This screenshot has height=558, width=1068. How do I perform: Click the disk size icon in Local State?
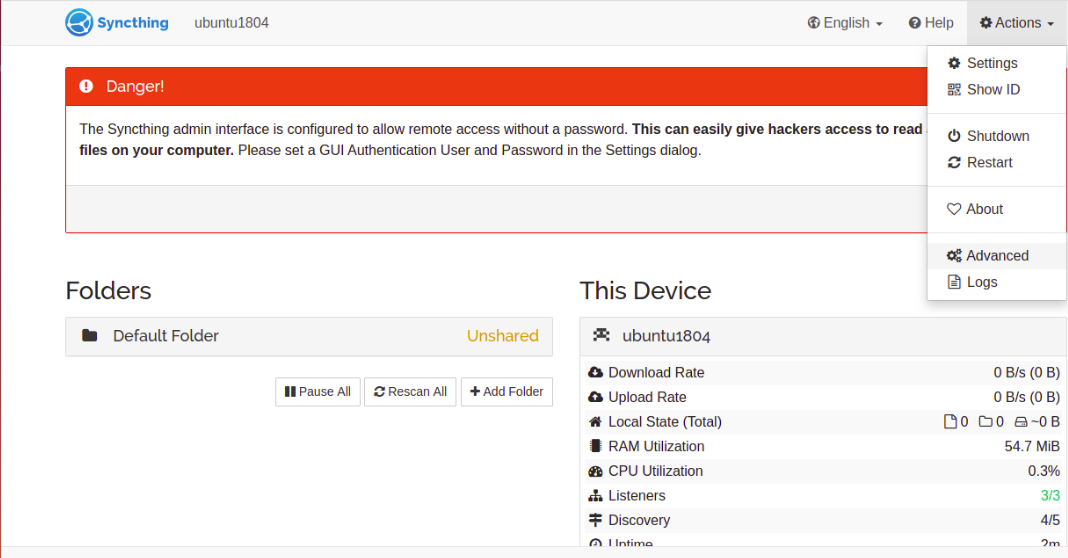coord(1020,422)
